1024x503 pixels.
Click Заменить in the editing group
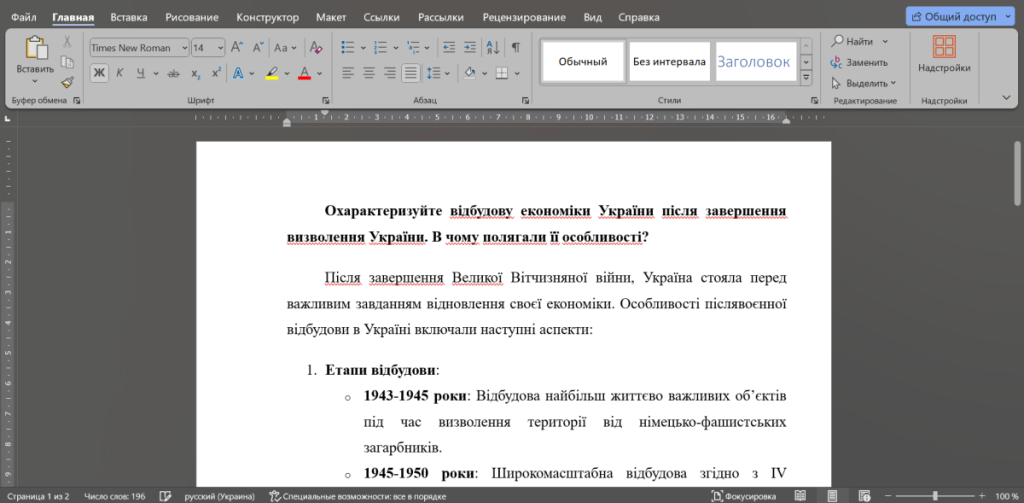coord(859,62)
